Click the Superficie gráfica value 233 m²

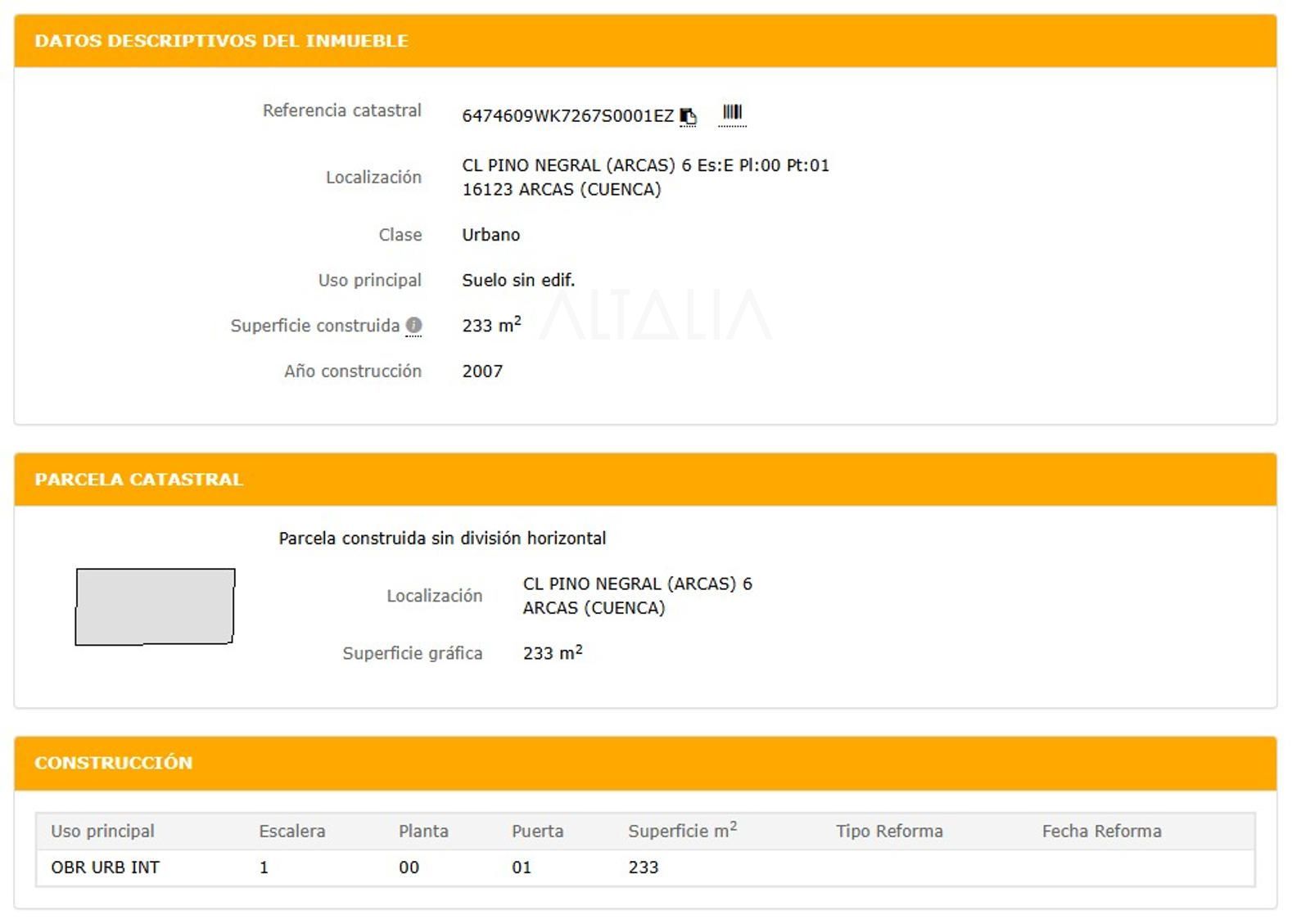553,653
